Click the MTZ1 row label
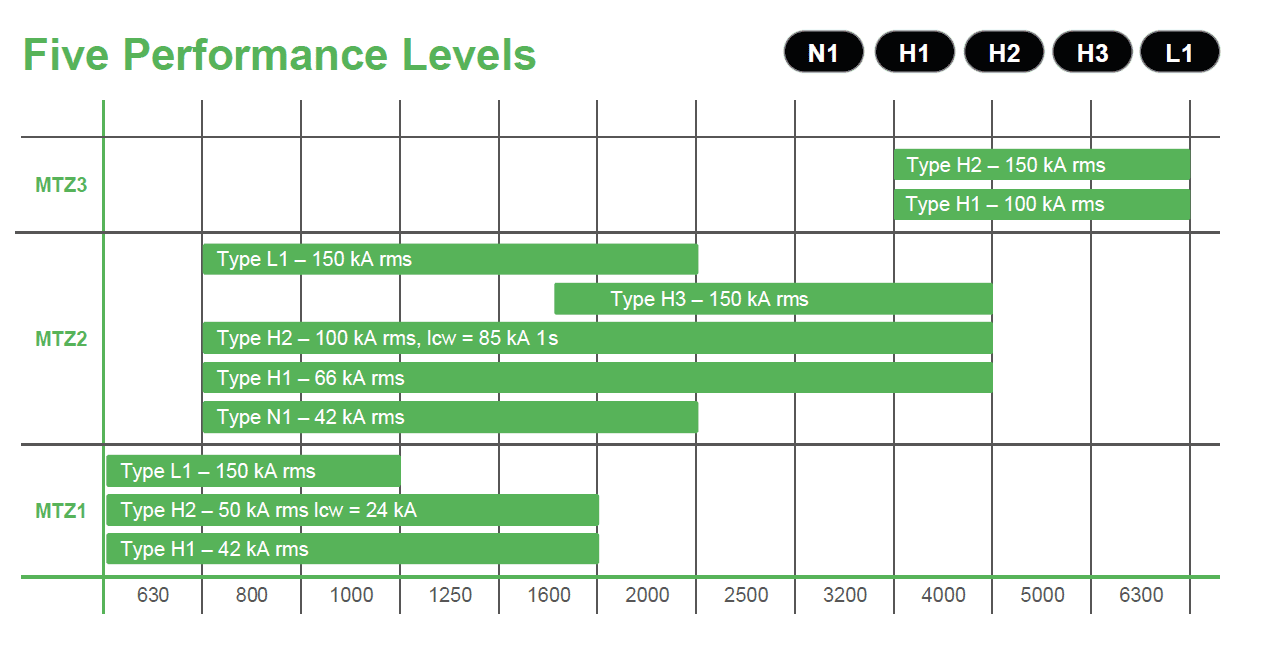The image size is (1272, 654). [x=62, y=511]
